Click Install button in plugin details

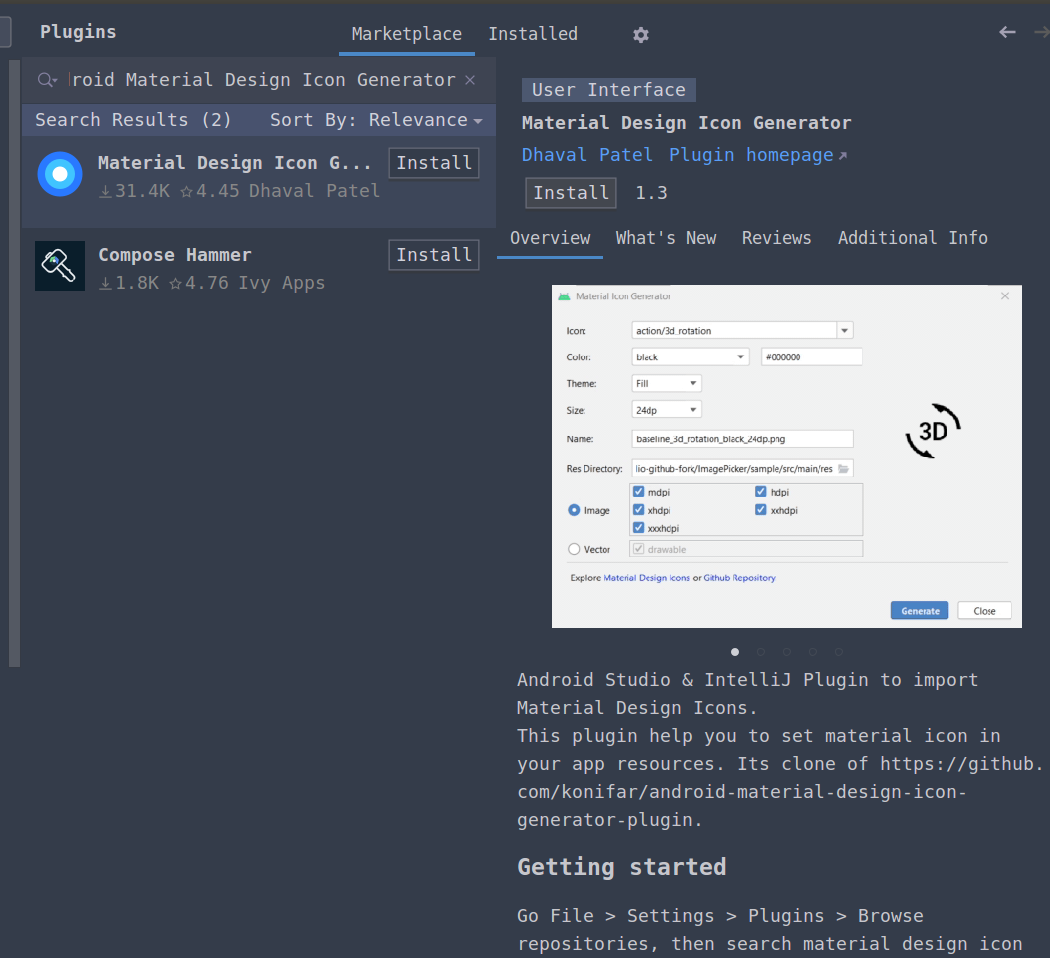point(571,193)
